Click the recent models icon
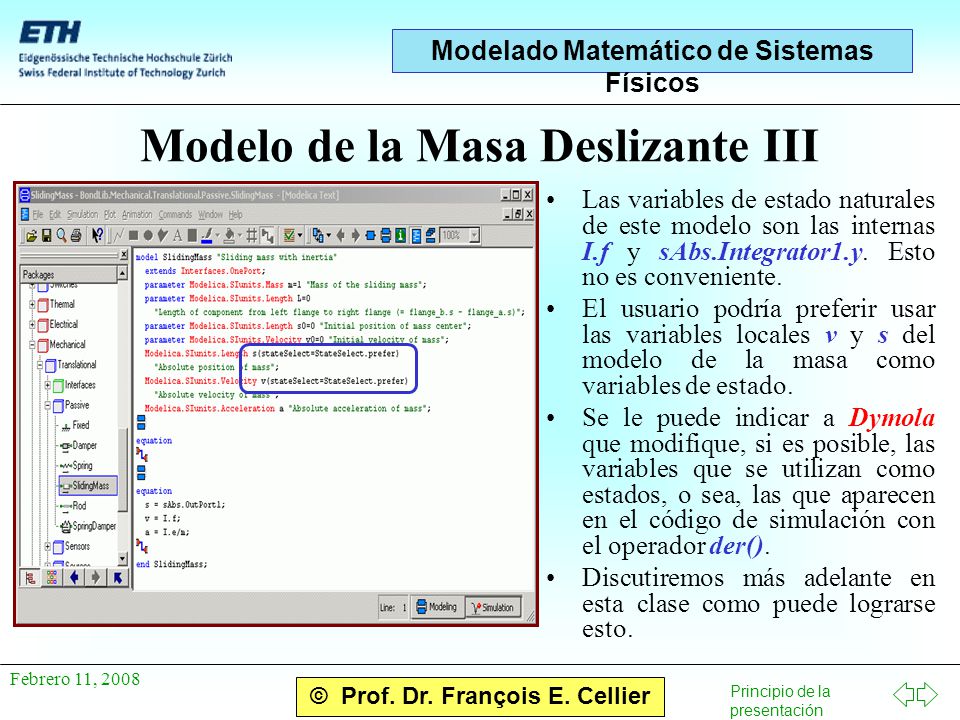960x720 pixels. coord(318,235)
